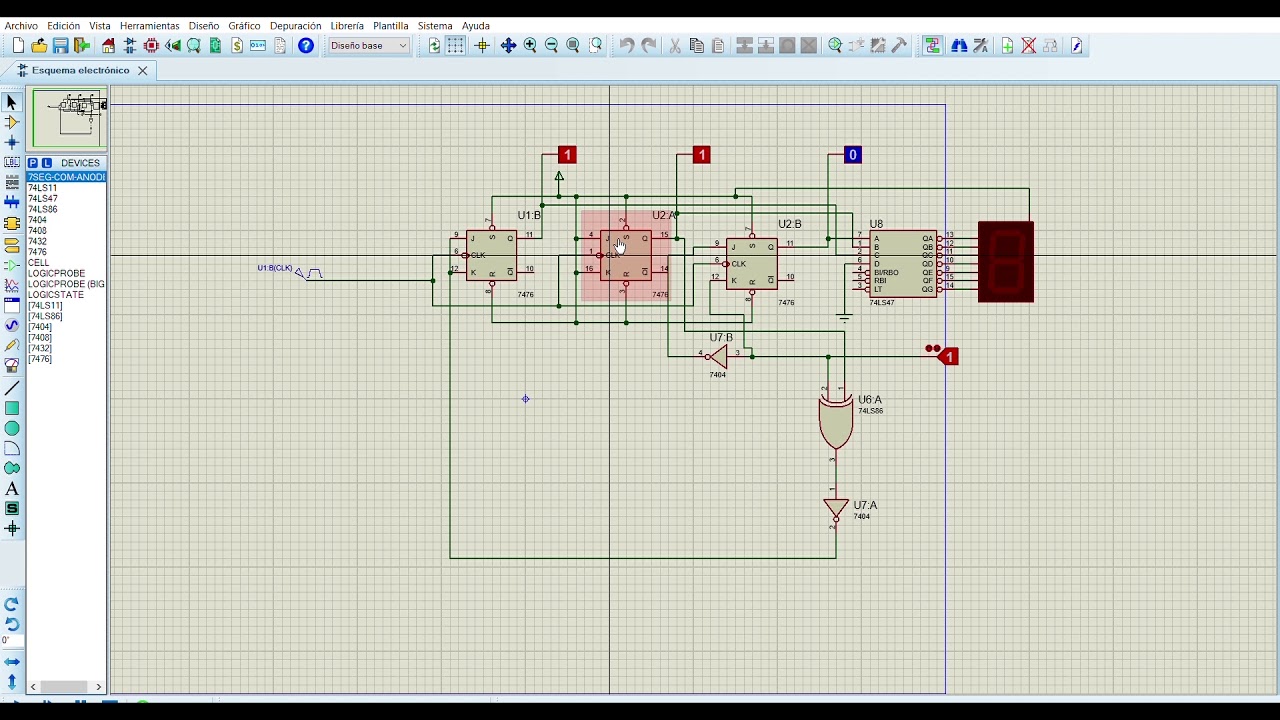Click the rotate clockwise arrow icon

tap(12, 604)
